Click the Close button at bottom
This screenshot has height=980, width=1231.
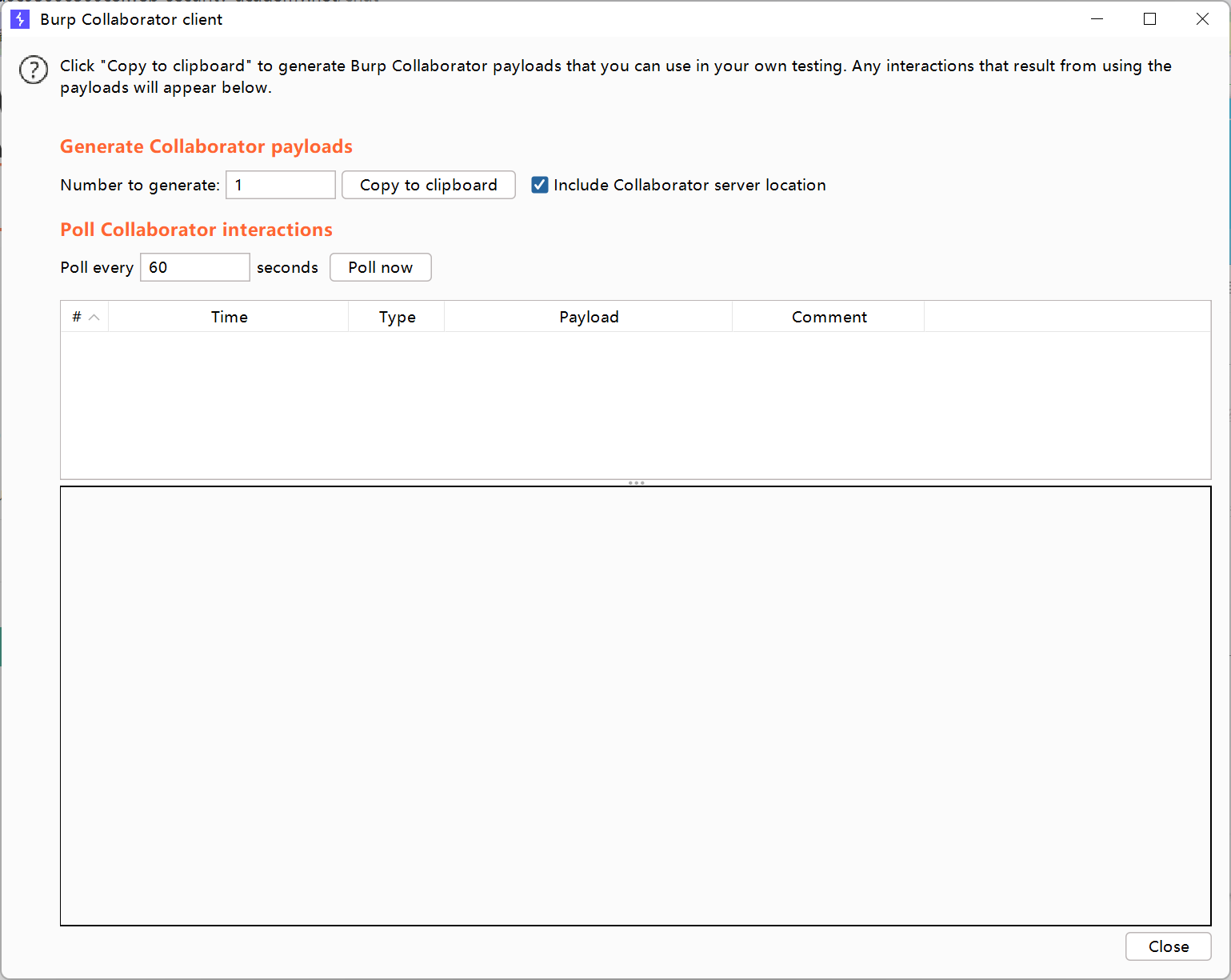[x=1169, y=946]
